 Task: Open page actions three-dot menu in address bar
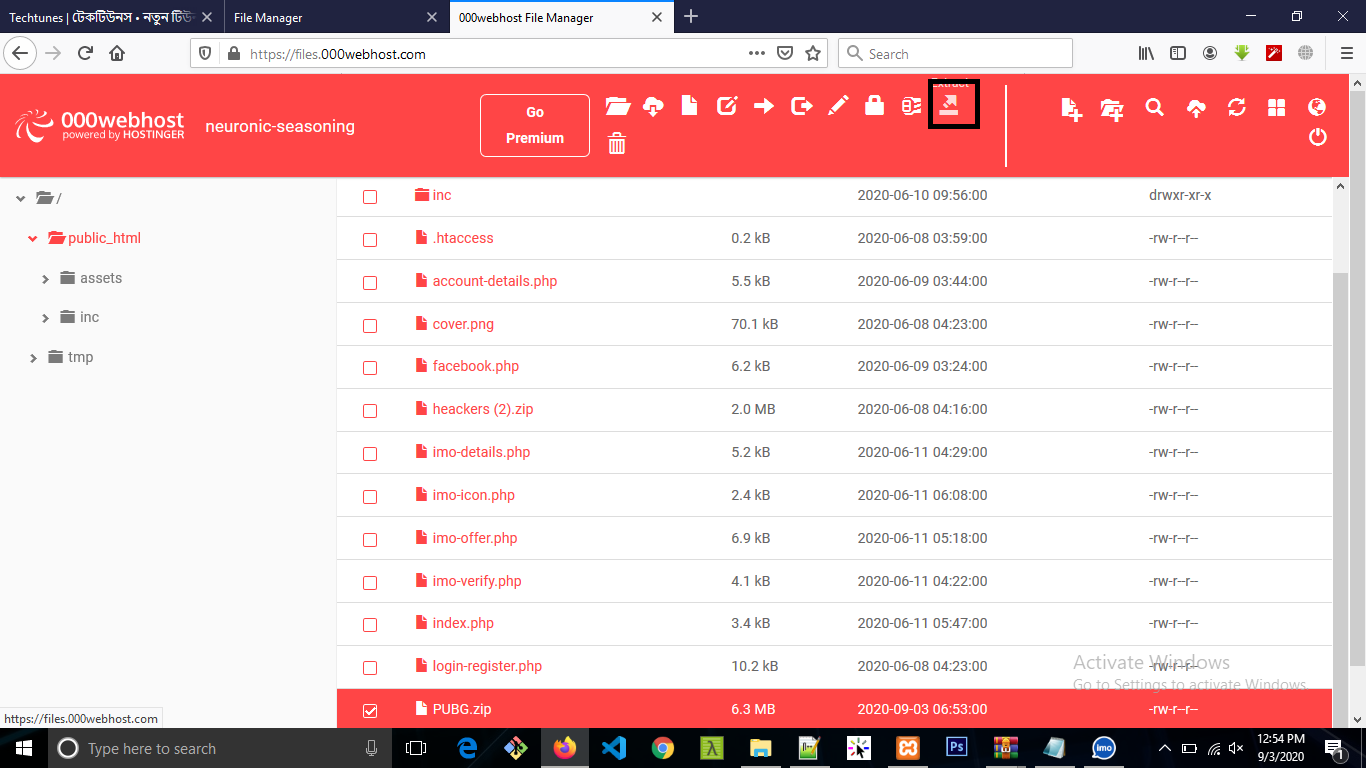[x=757, y=53]
